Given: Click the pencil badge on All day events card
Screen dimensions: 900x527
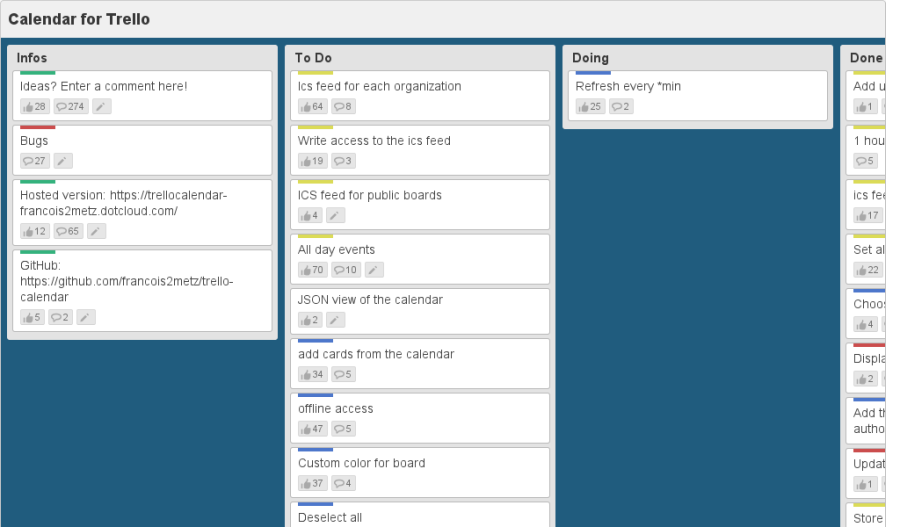Looking at the screenshot, I should [374, 270].
